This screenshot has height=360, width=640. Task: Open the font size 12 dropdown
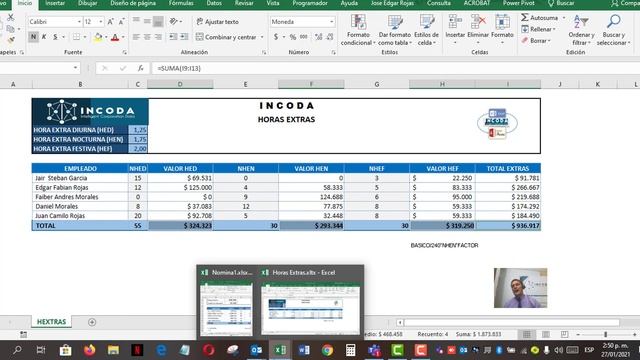coord(100,22)
